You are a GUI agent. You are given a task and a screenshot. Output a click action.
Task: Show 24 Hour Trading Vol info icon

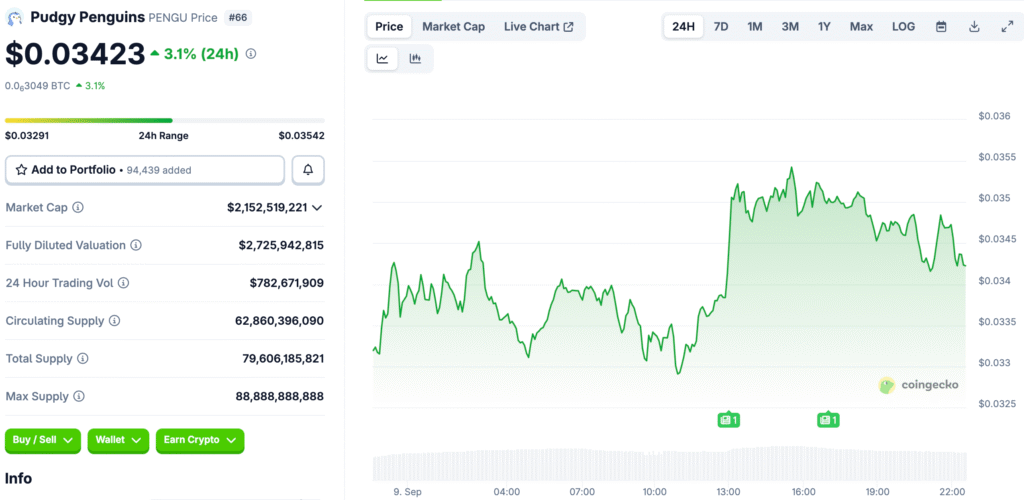[123, 283]
